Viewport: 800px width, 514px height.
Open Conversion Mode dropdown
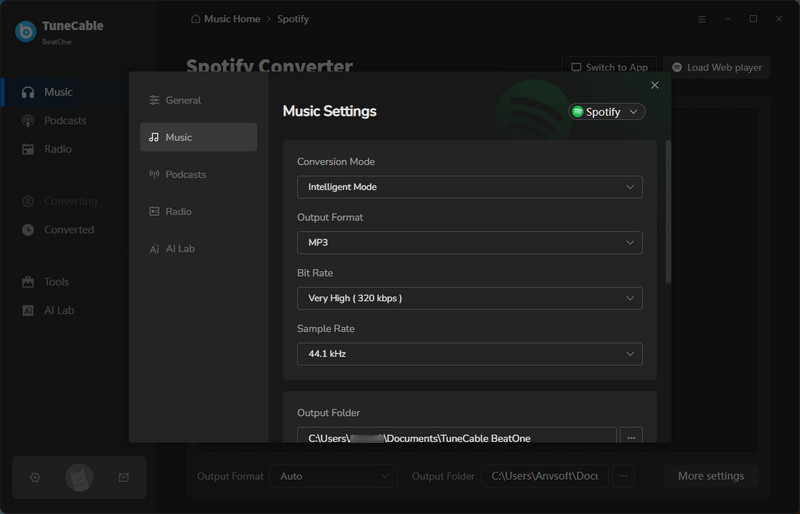pos(469,187)
